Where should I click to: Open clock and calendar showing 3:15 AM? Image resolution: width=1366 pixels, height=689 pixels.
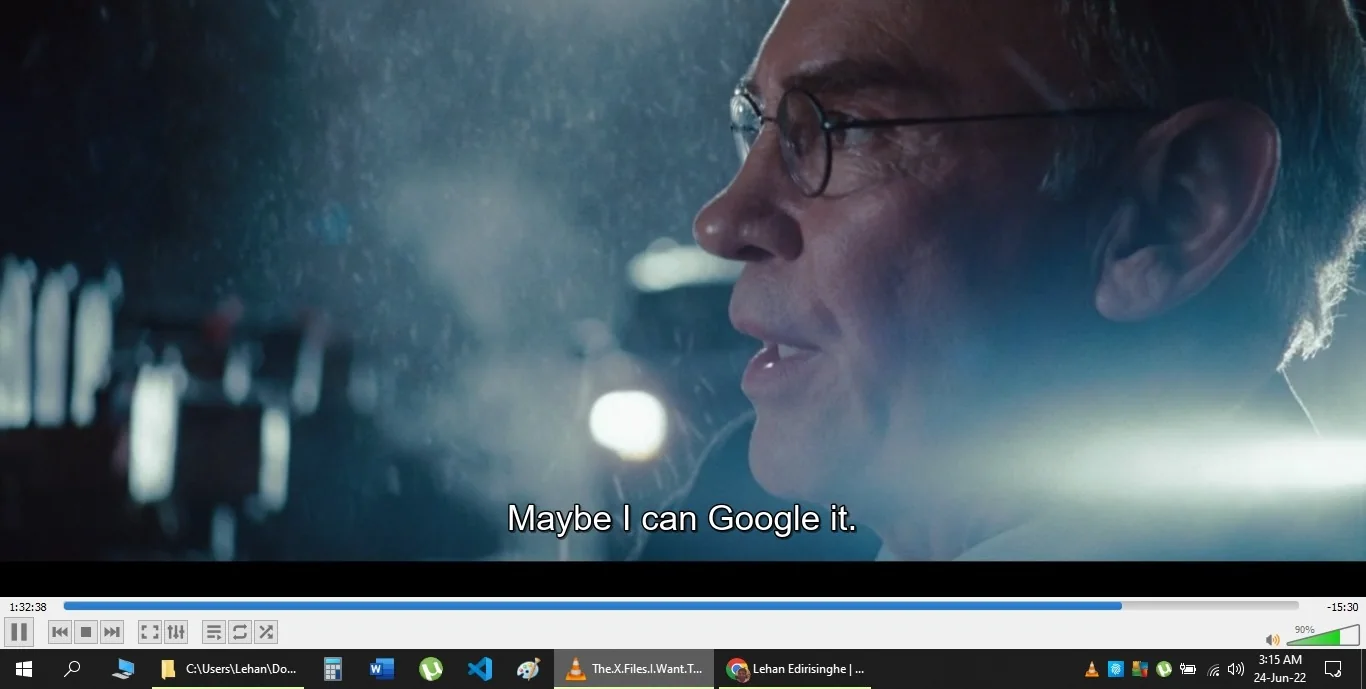tap(1281, 669)
